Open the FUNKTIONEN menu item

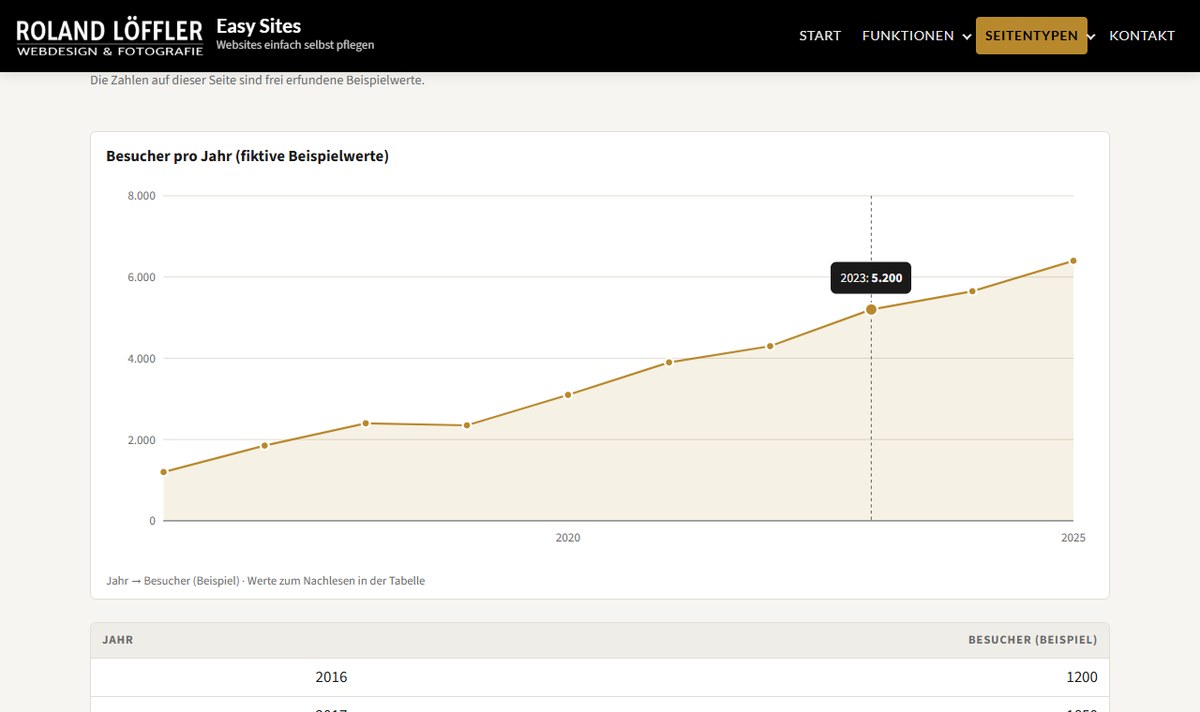pos(908,36)
